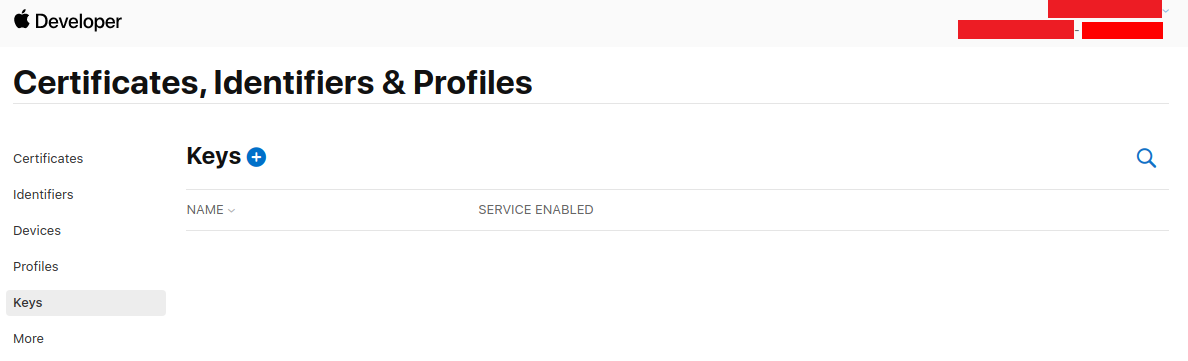Click the blue plus icon beside Keys
Screen dimensions: 1188x361
pos(257,157)
